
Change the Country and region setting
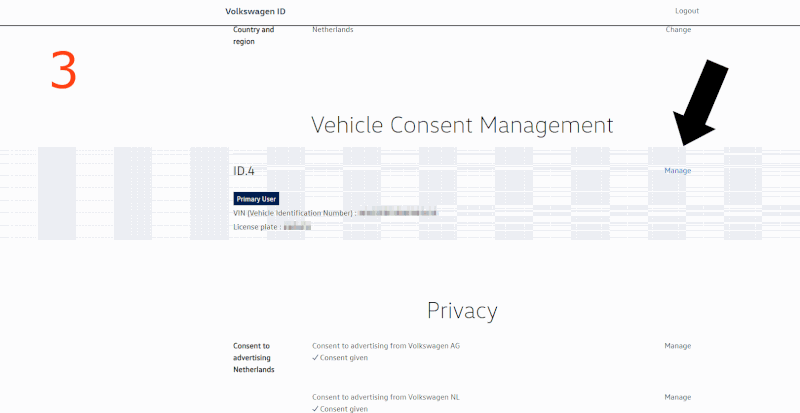click(678, 30)
